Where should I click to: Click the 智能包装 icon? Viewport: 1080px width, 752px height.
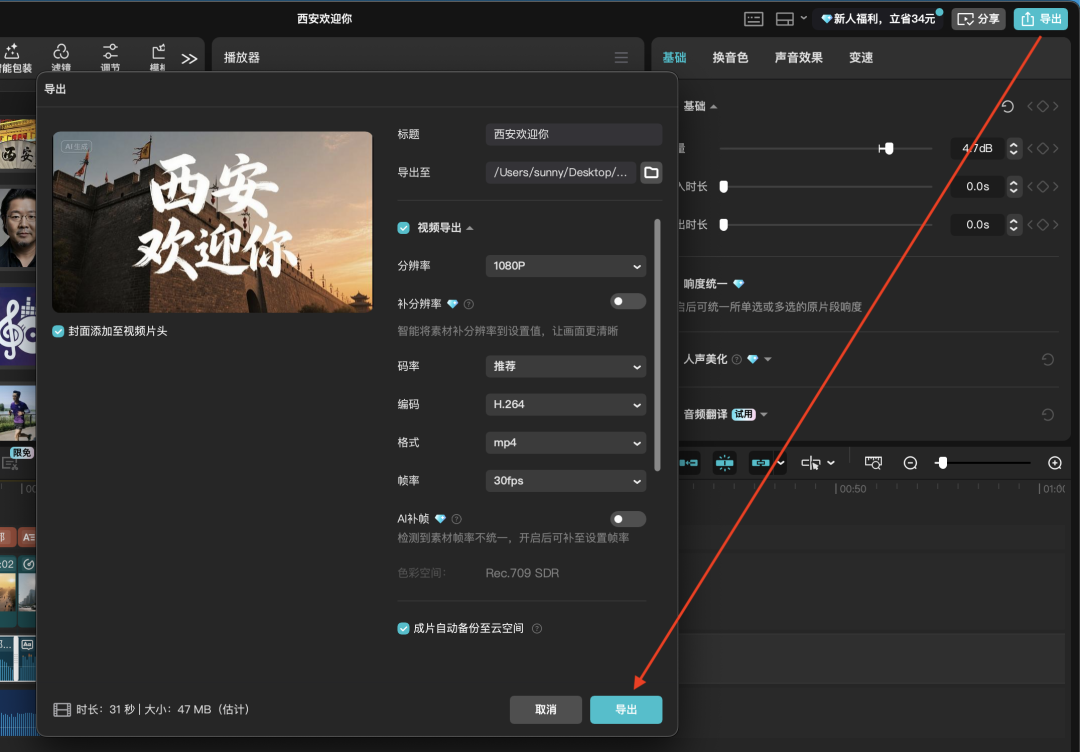point(15,55)
